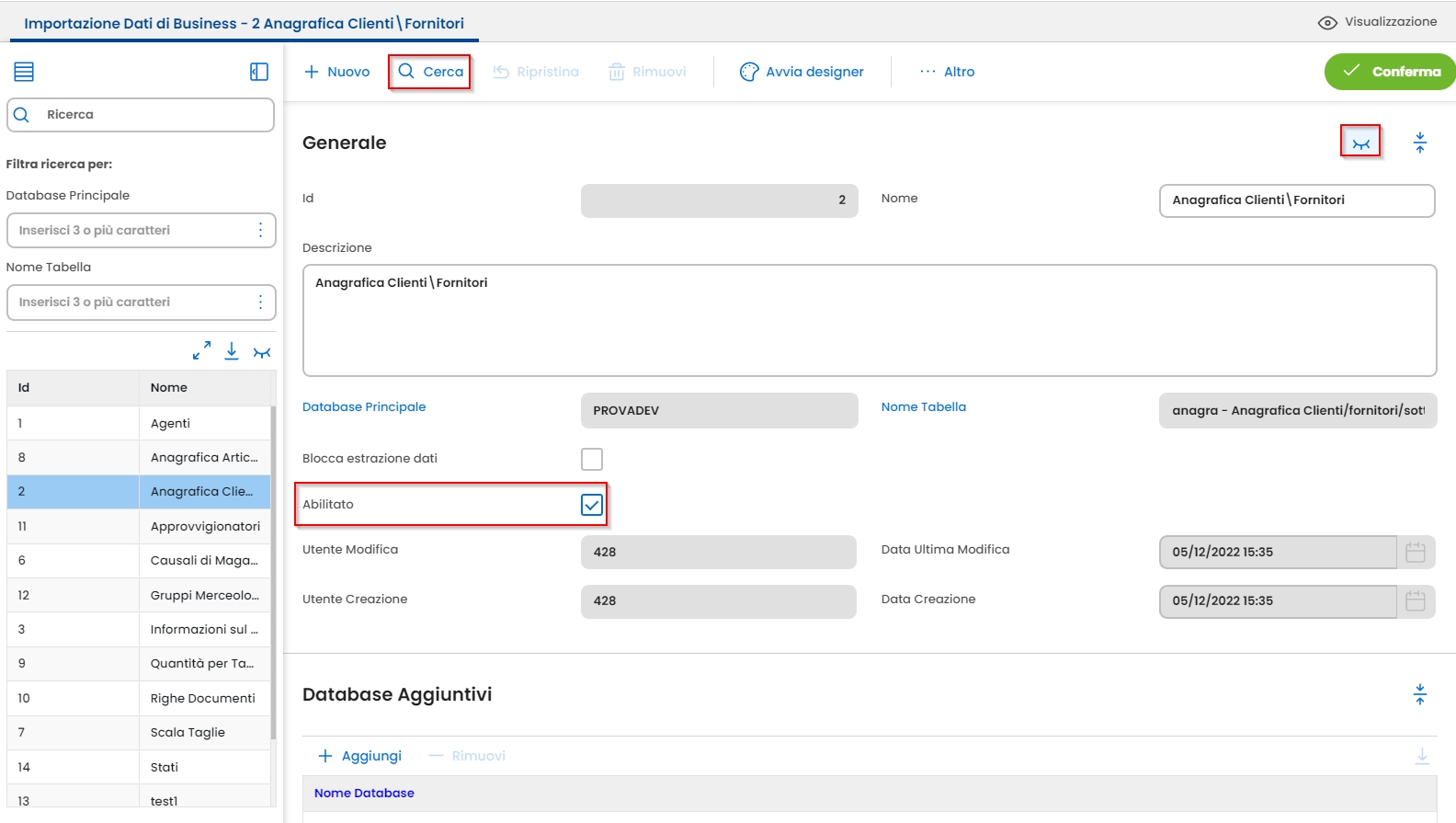The image size is (1456, 823).
Task: Click the expand arrows icon above the table
Action: pyautogui.click(x=201, y=351)
